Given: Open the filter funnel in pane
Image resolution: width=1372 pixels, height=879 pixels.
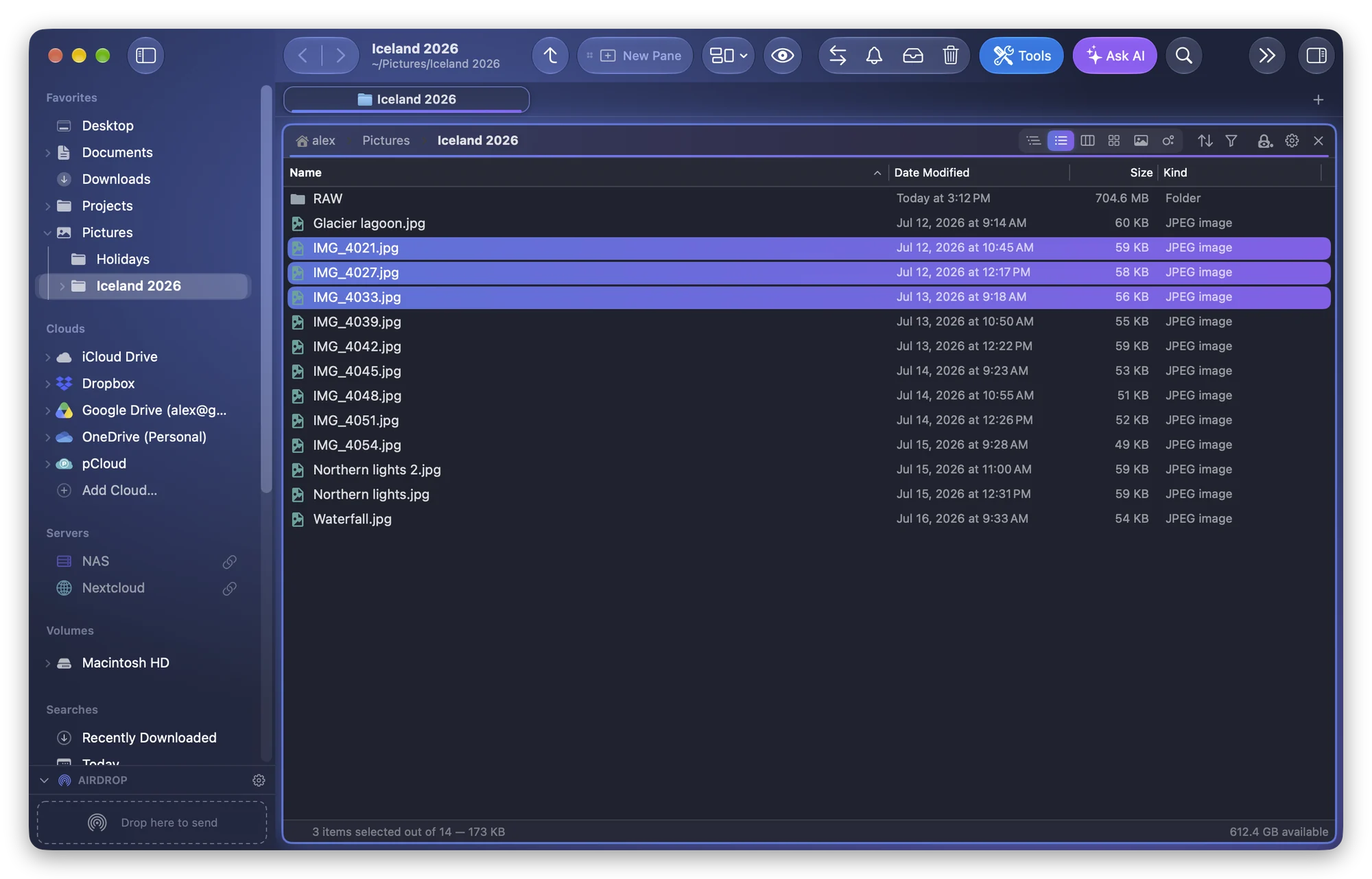Looking at the screenshot, I should coord(1231,141).
